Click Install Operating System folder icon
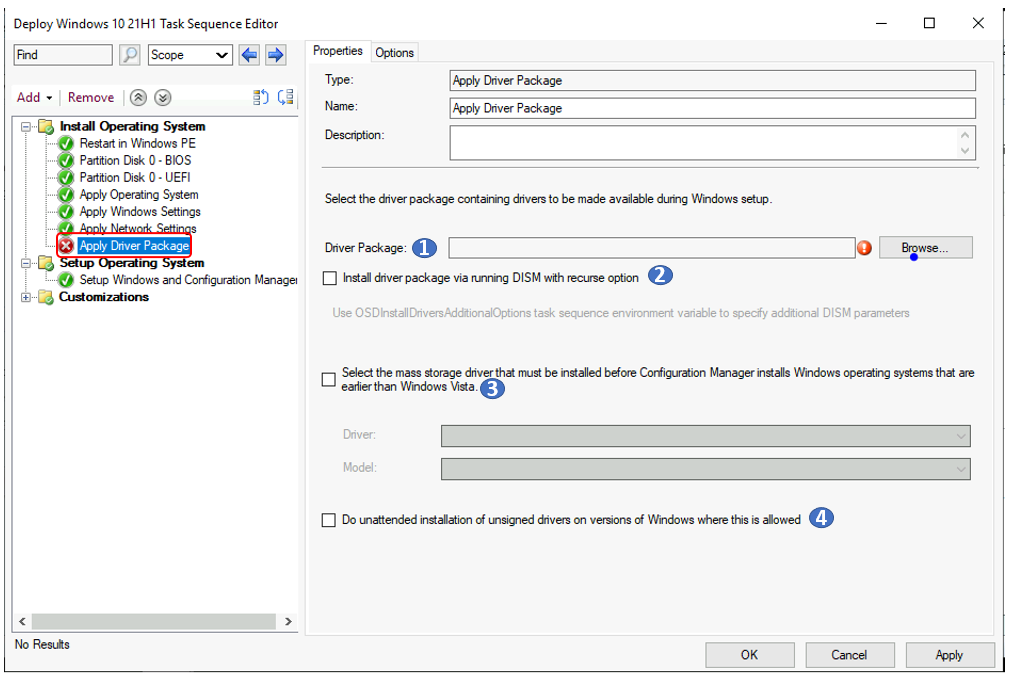 [46, 126]
